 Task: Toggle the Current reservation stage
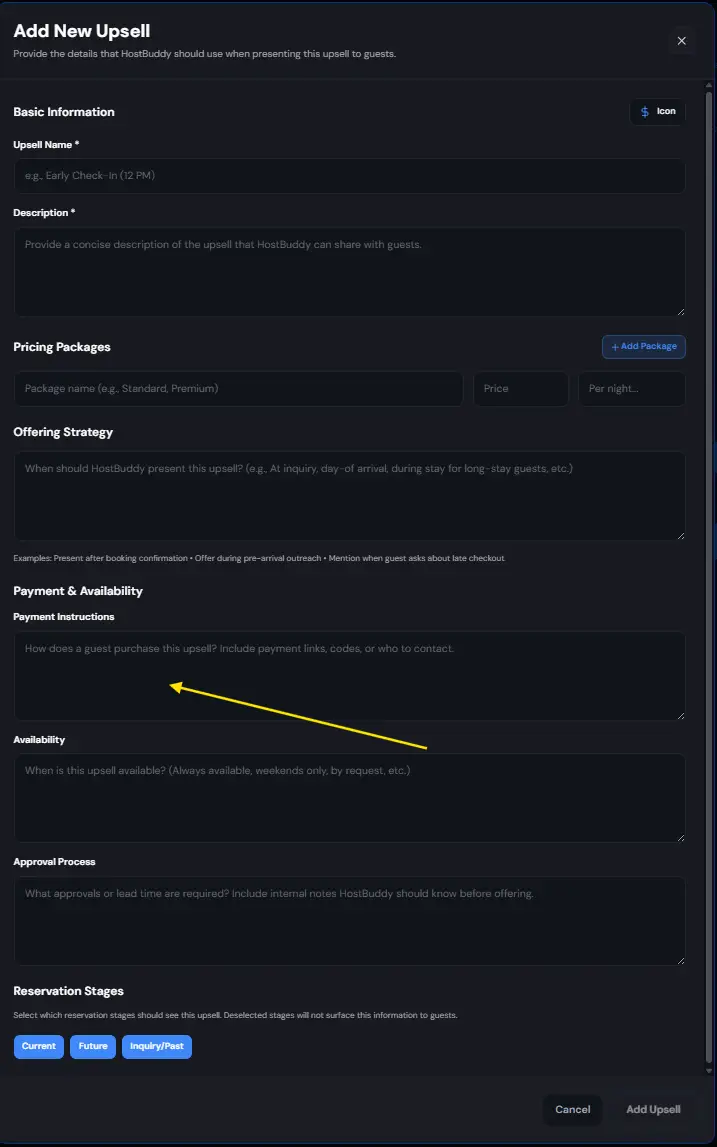(38, 1045)
